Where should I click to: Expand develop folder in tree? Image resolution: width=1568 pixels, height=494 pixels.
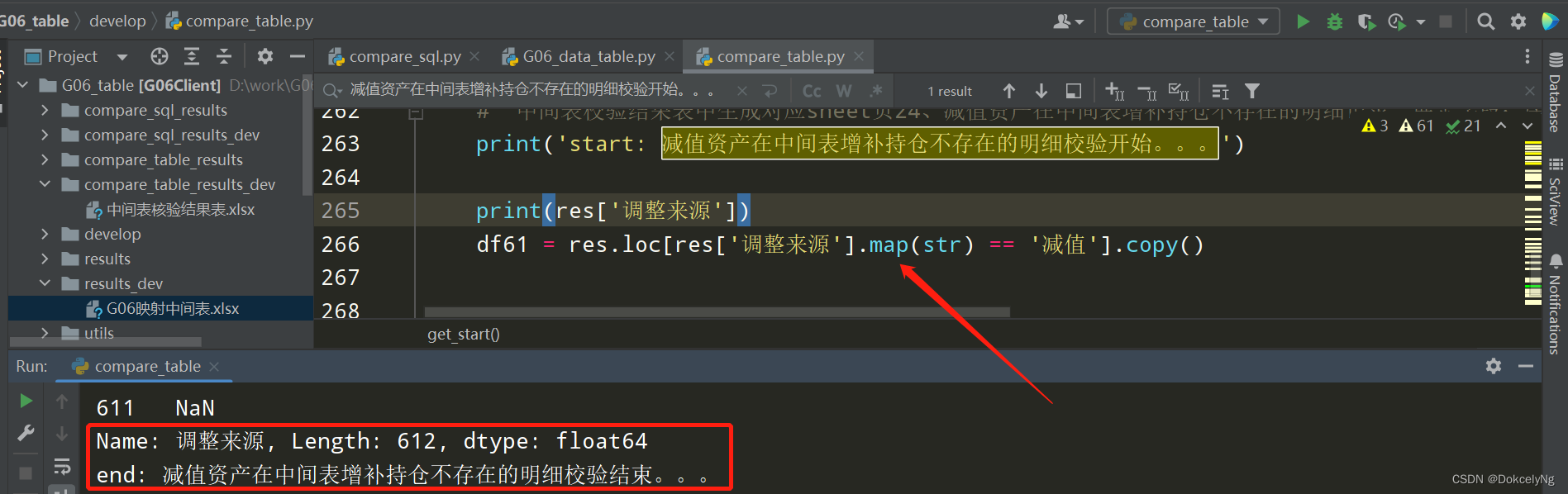(45, 234)
